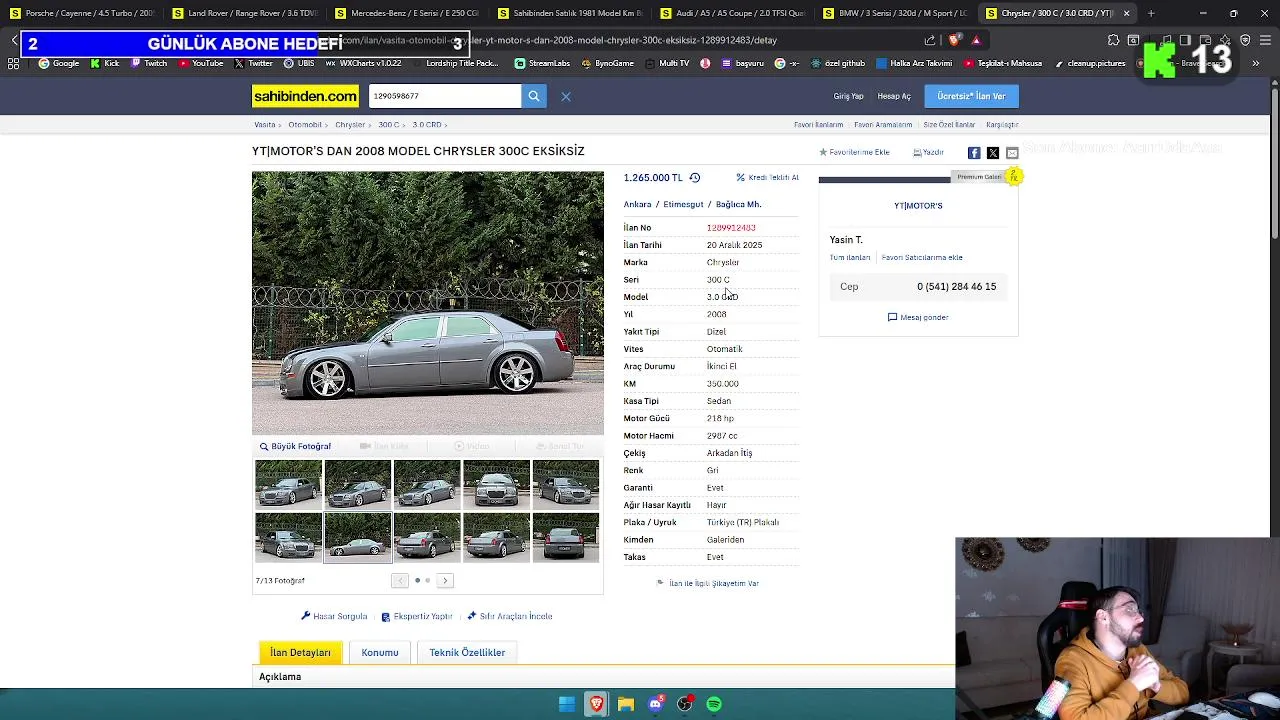The width and height of the screenshot is (1280, 720).
Task: Open the Vasıta breadcrumb link
Action: click(264, 125)
